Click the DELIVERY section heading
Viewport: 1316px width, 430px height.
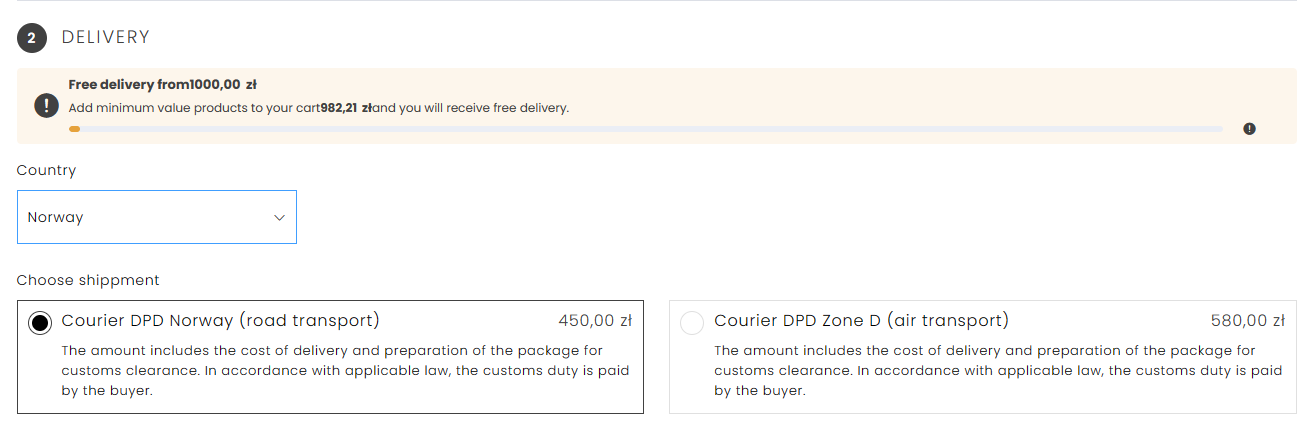(105, 38)
